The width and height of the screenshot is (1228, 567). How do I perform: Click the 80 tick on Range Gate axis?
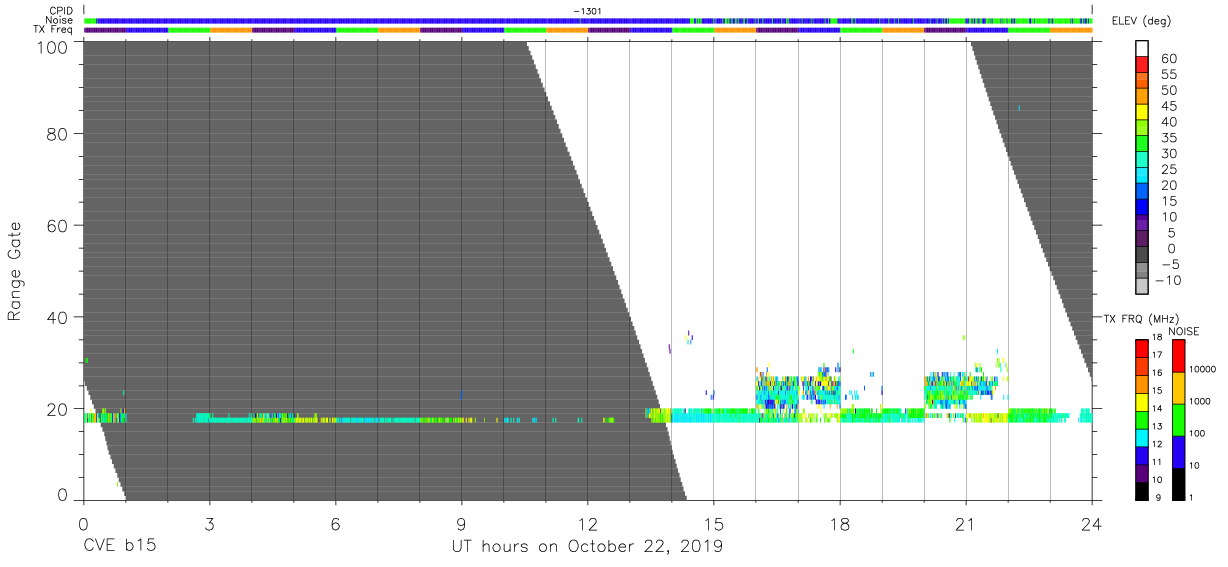click(x=56, y=133)
